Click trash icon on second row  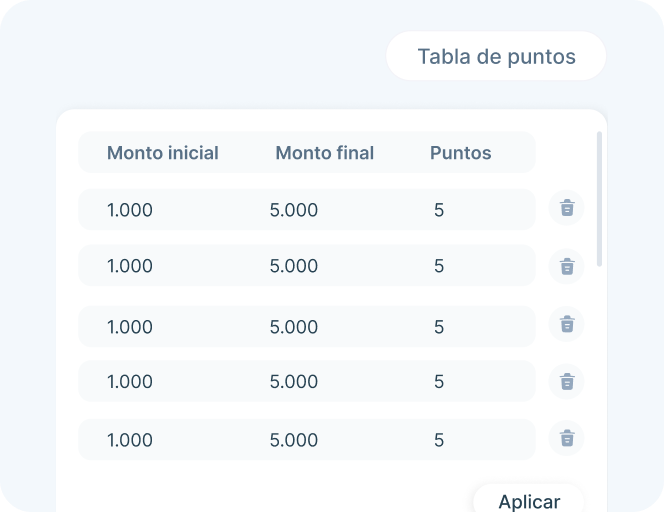(x=567, y=266)
